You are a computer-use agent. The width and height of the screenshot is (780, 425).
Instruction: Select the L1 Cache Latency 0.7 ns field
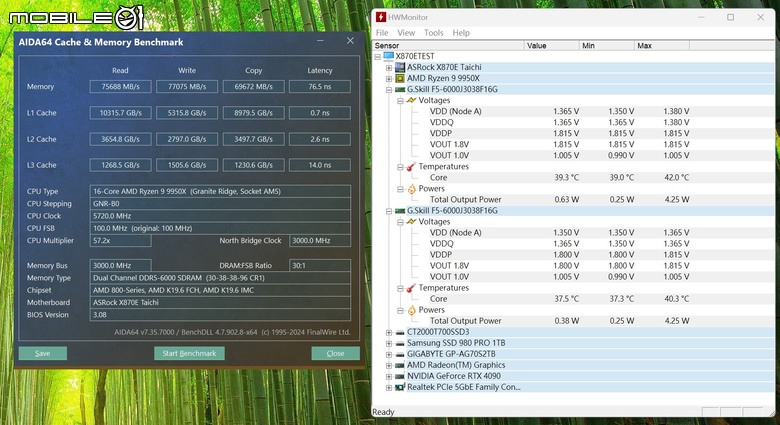click(x=320, y=113)
